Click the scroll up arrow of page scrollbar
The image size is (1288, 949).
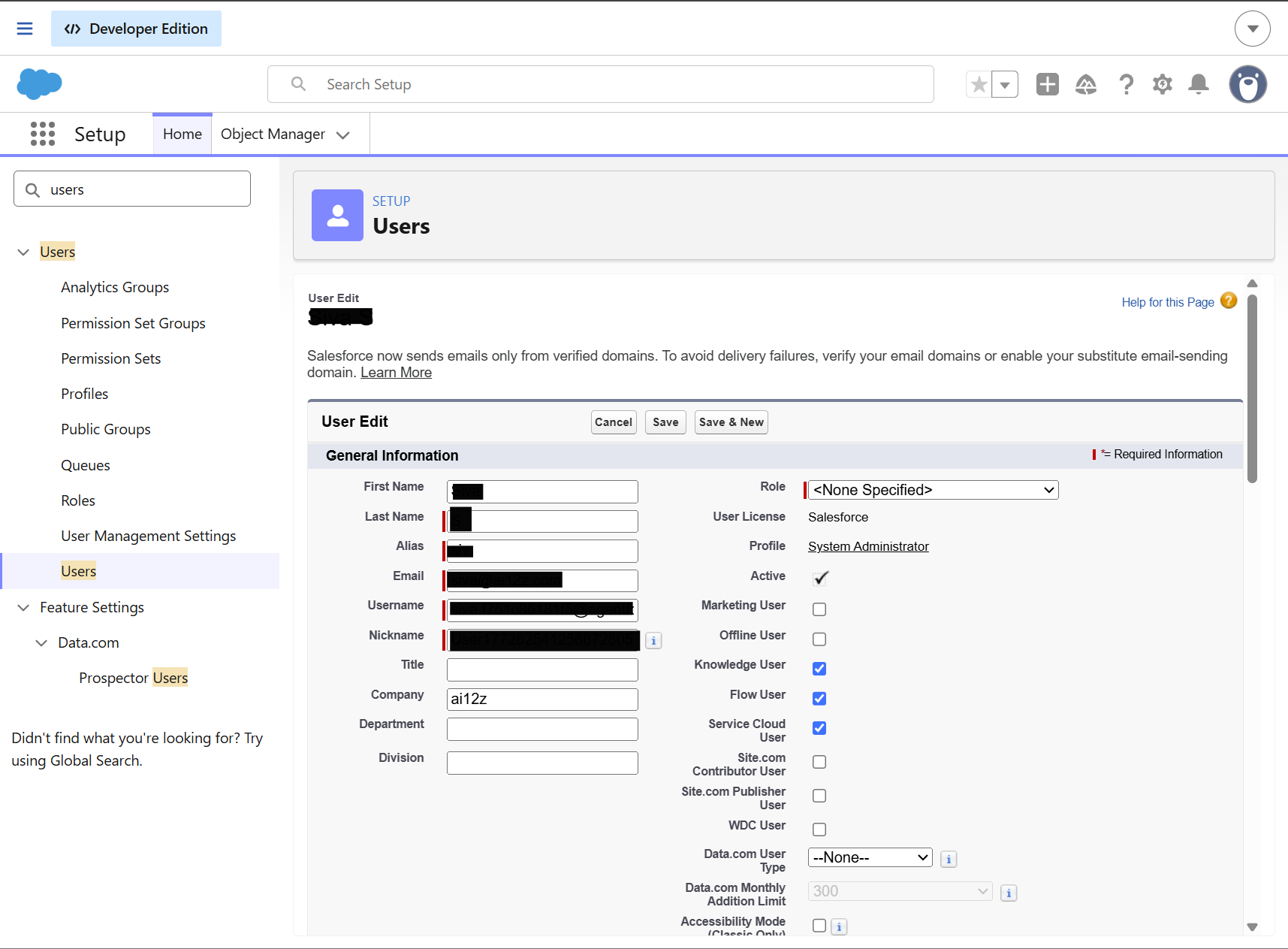pyautogui.click(x=1252, y=283)
